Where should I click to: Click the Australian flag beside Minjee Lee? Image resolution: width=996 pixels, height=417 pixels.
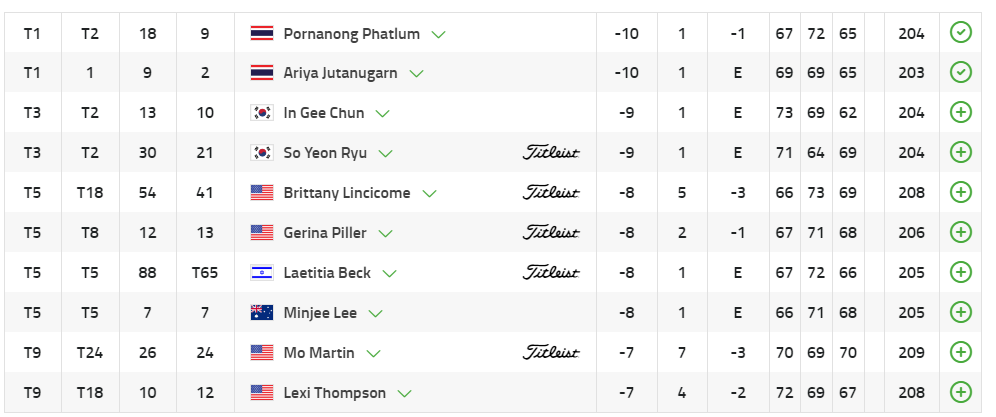point(262,313)
